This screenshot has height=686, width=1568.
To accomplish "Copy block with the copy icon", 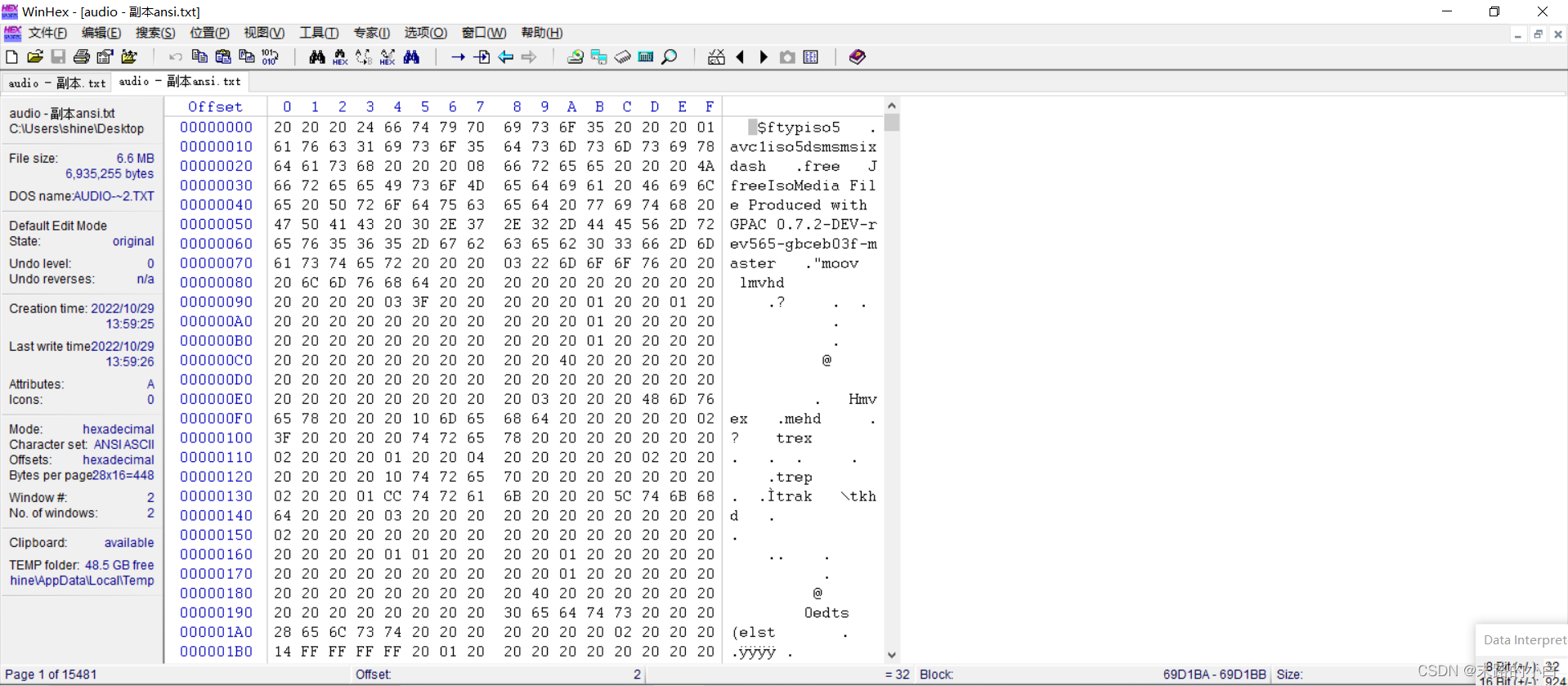I will click(199, 56).
